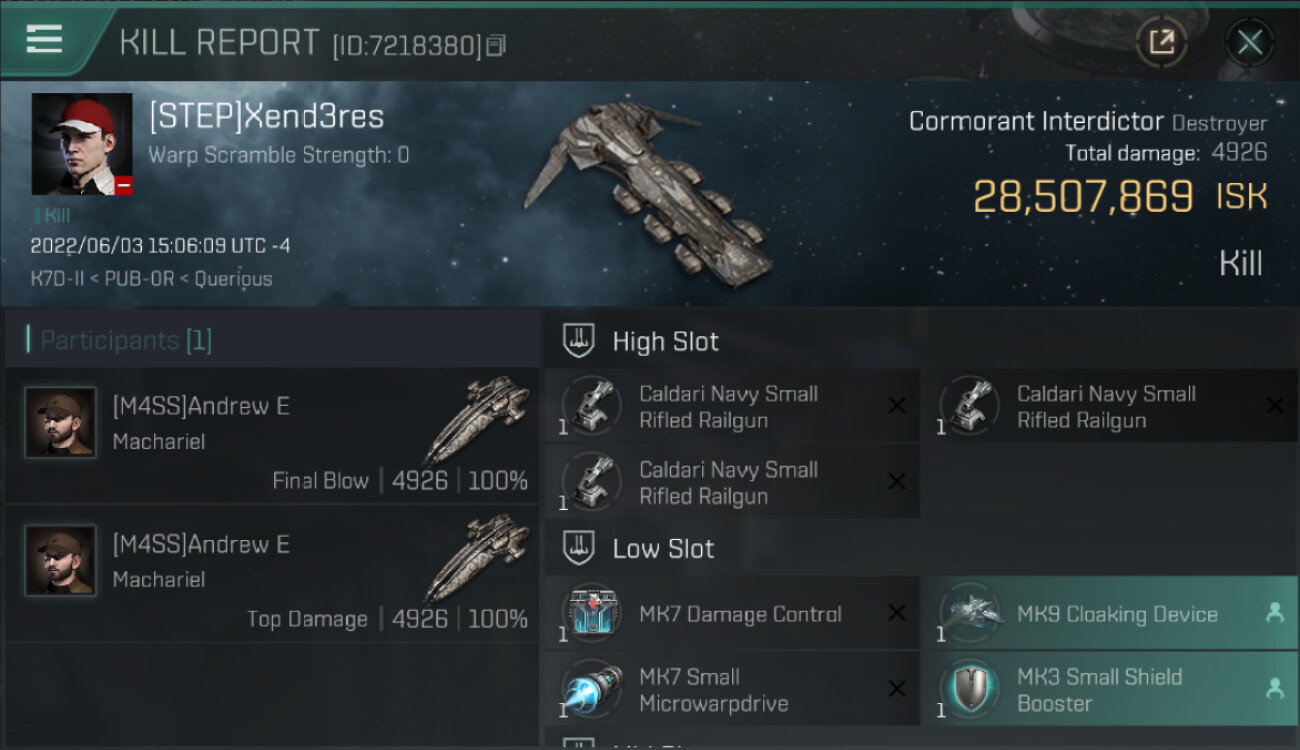
Task: Select the MK7 Damage Control icon
Action: pos(592,613)
